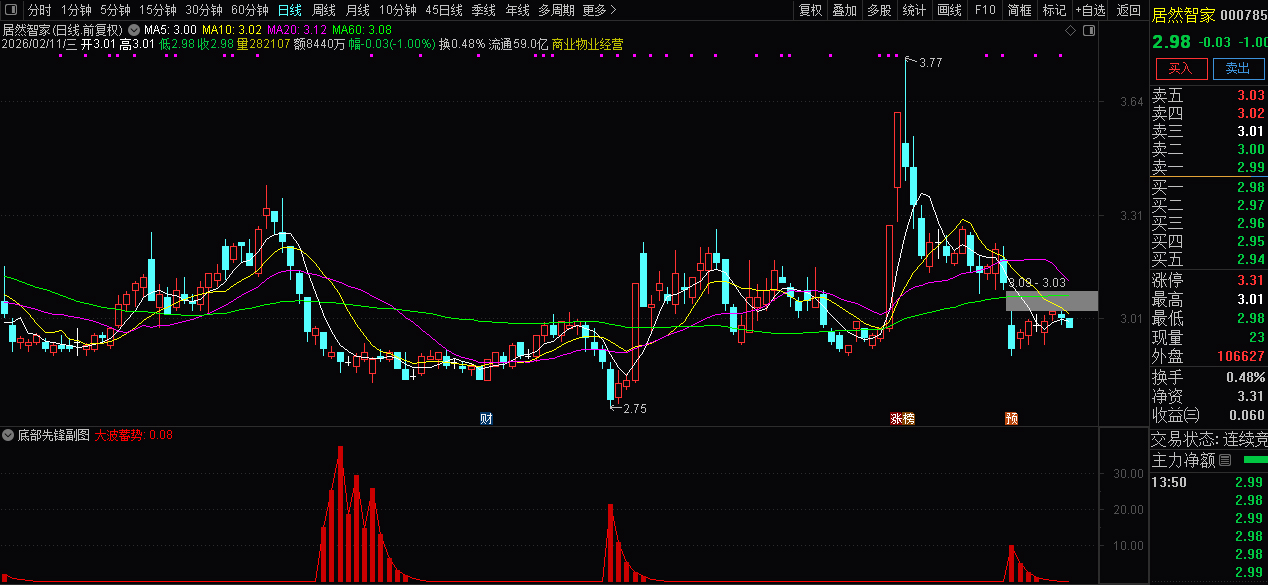Switch to 30分钟 chart period
1268x585 pixels.
click(204, 10)
